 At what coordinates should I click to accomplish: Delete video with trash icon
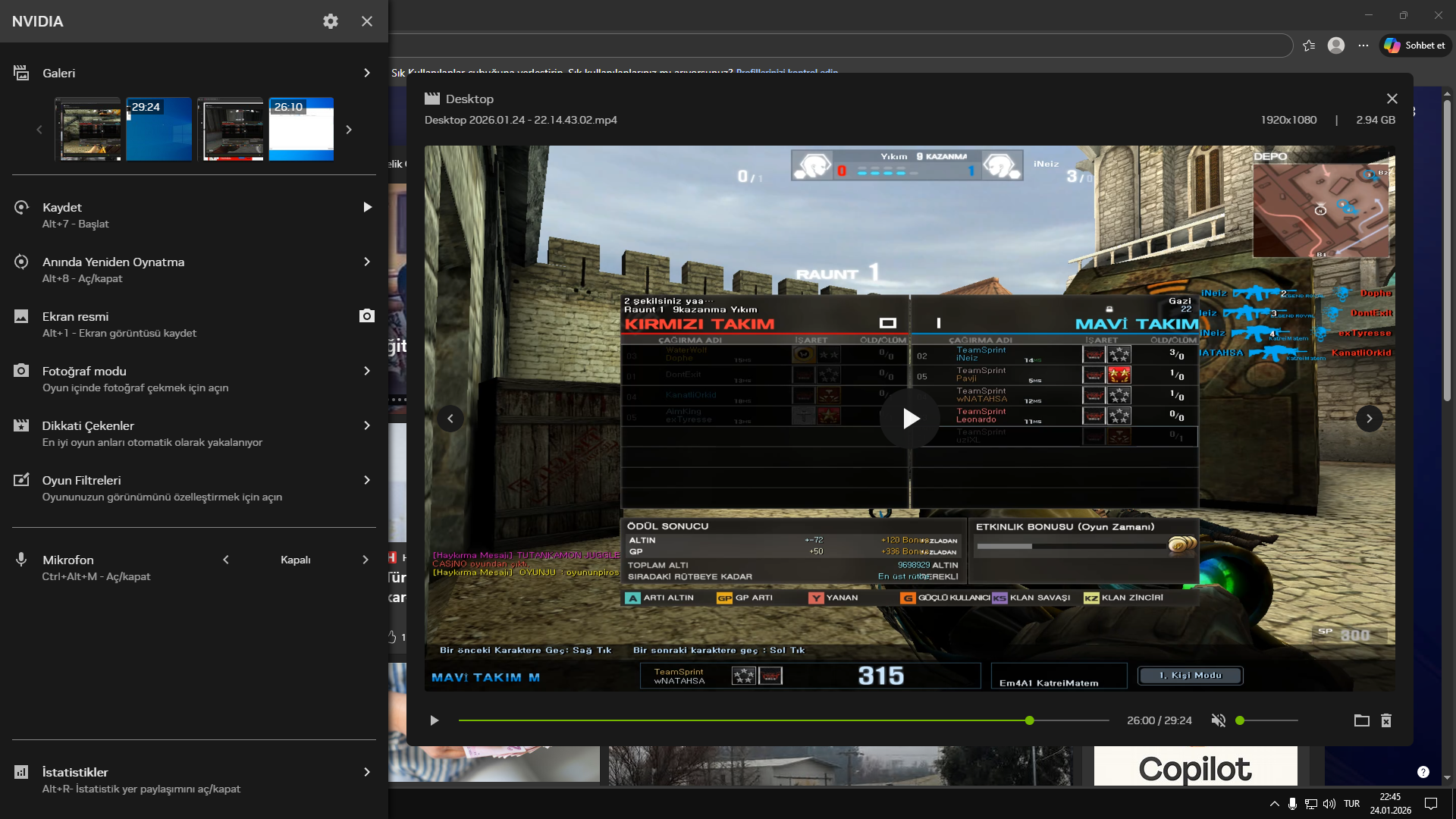[x=1386, y=720]
